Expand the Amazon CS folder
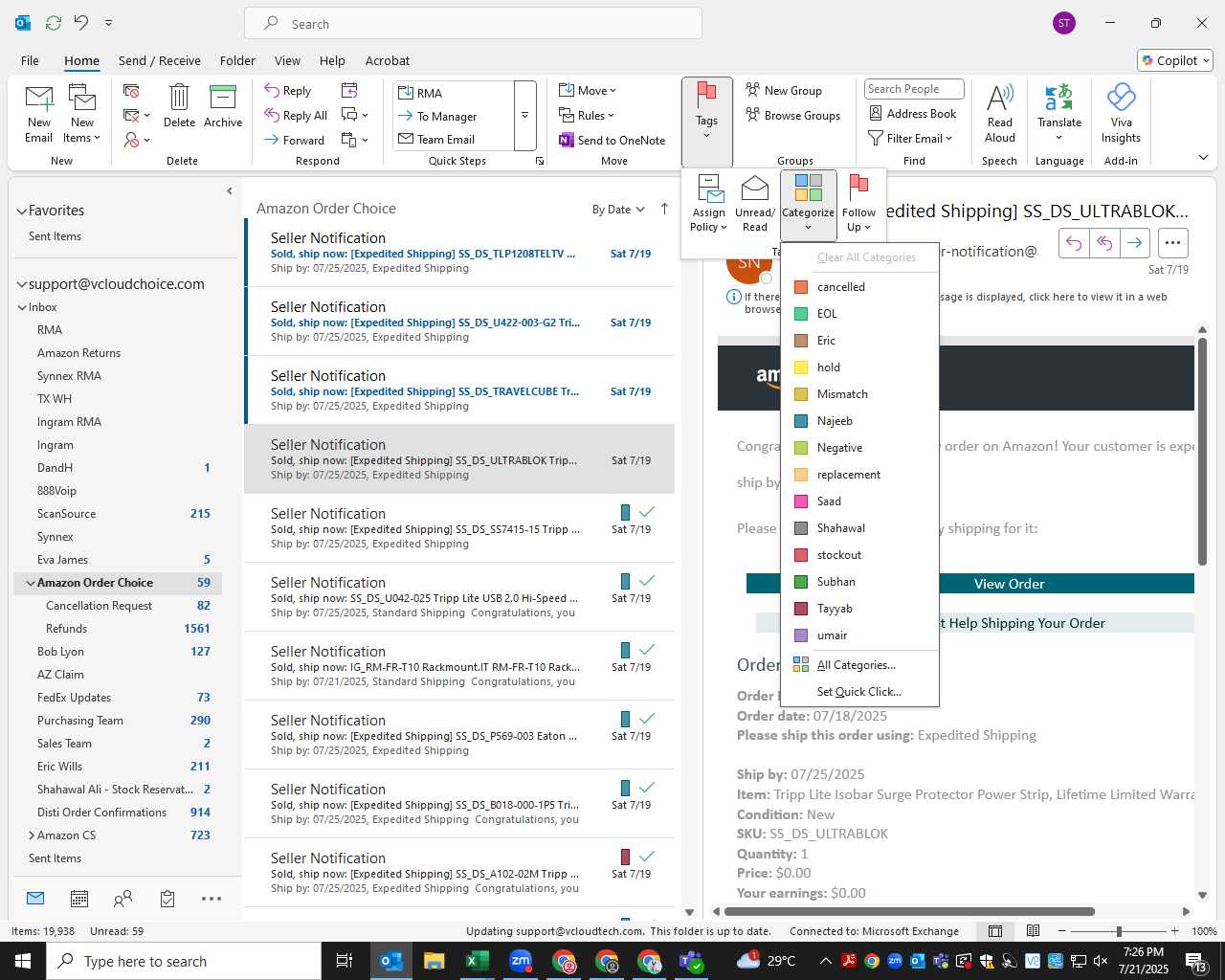Viewport: 1225px width, 980px height. [31, 835]
